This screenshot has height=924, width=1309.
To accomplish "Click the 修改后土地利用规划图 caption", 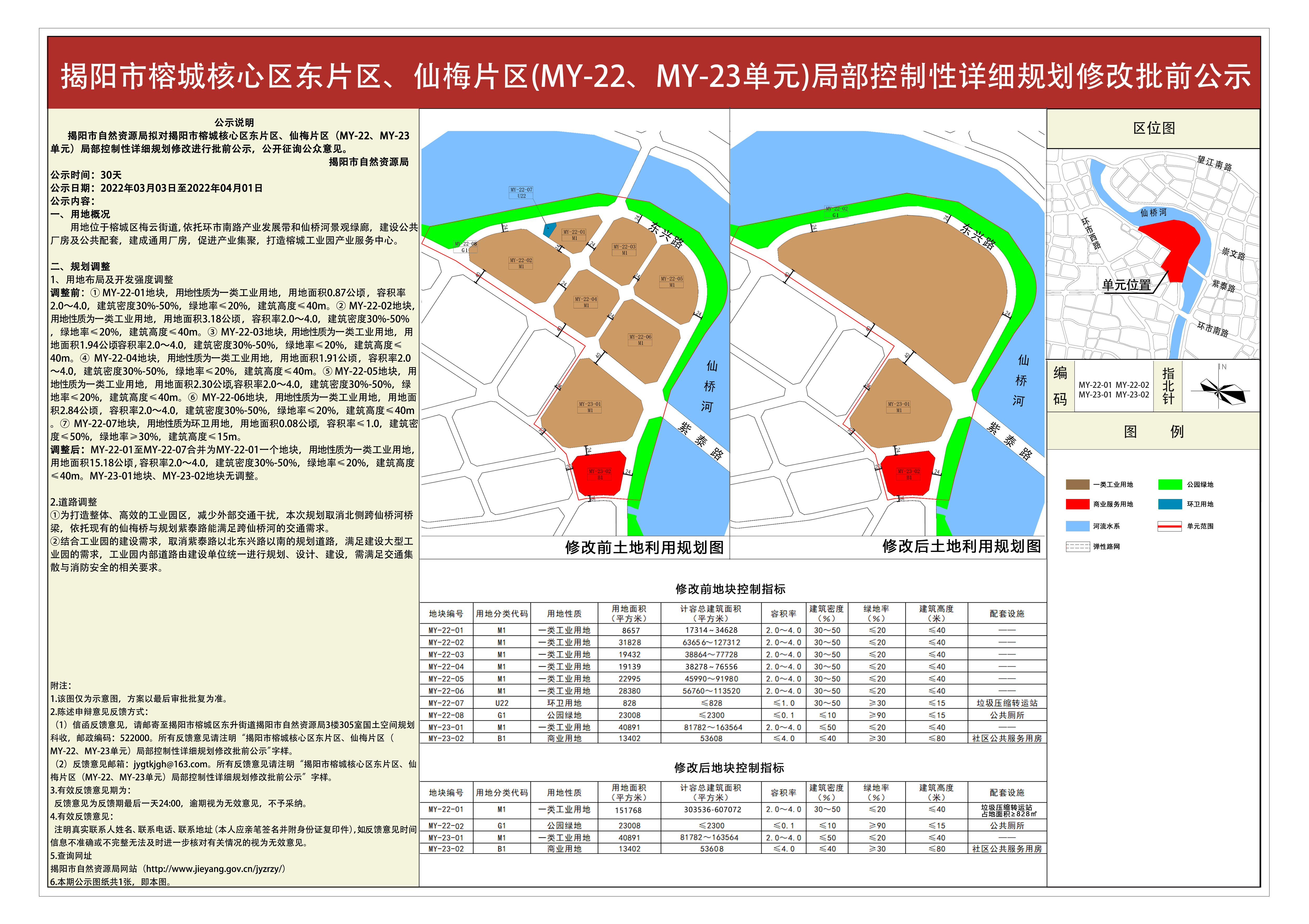I will 961,546.
